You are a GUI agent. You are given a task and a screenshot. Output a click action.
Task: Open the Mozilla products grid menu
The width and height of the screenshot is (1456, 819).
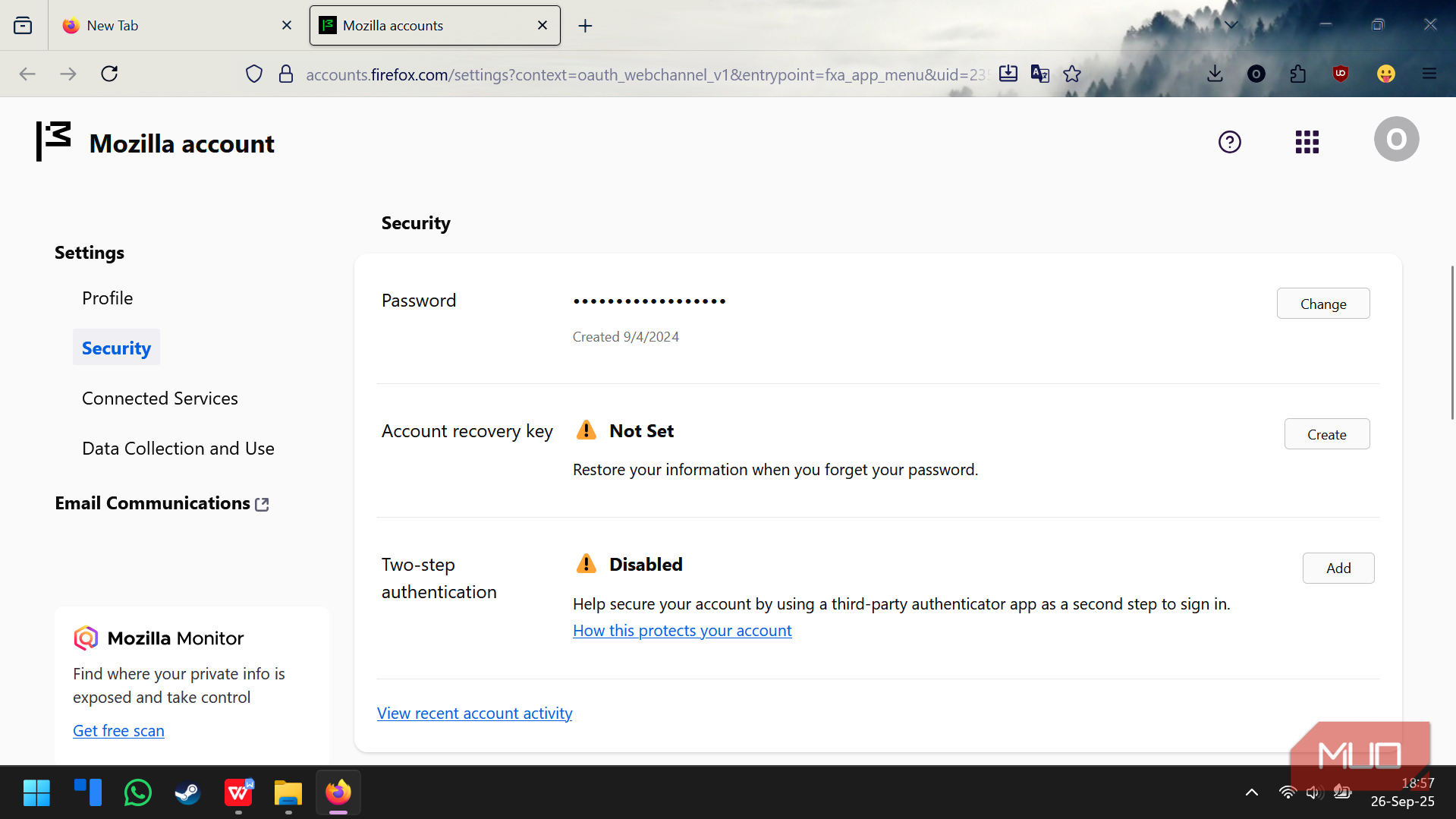coord(1307,142)
